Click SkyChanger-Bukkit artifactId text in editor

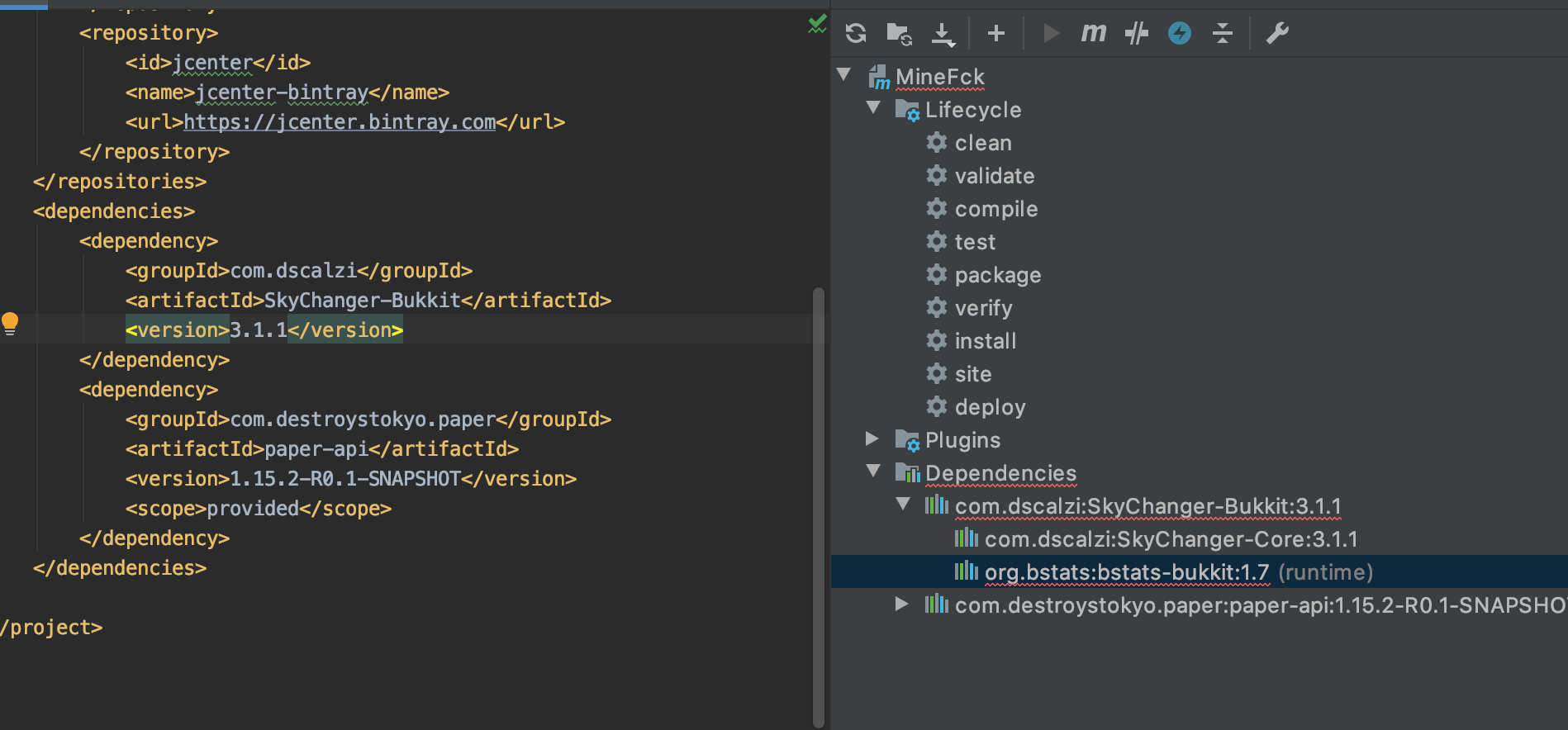[363, 301]
